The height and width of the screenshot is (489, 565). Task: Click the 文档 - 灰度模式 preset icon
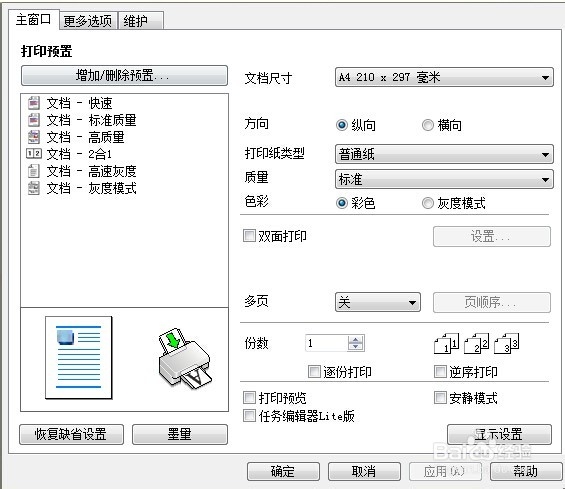point(34,188)
